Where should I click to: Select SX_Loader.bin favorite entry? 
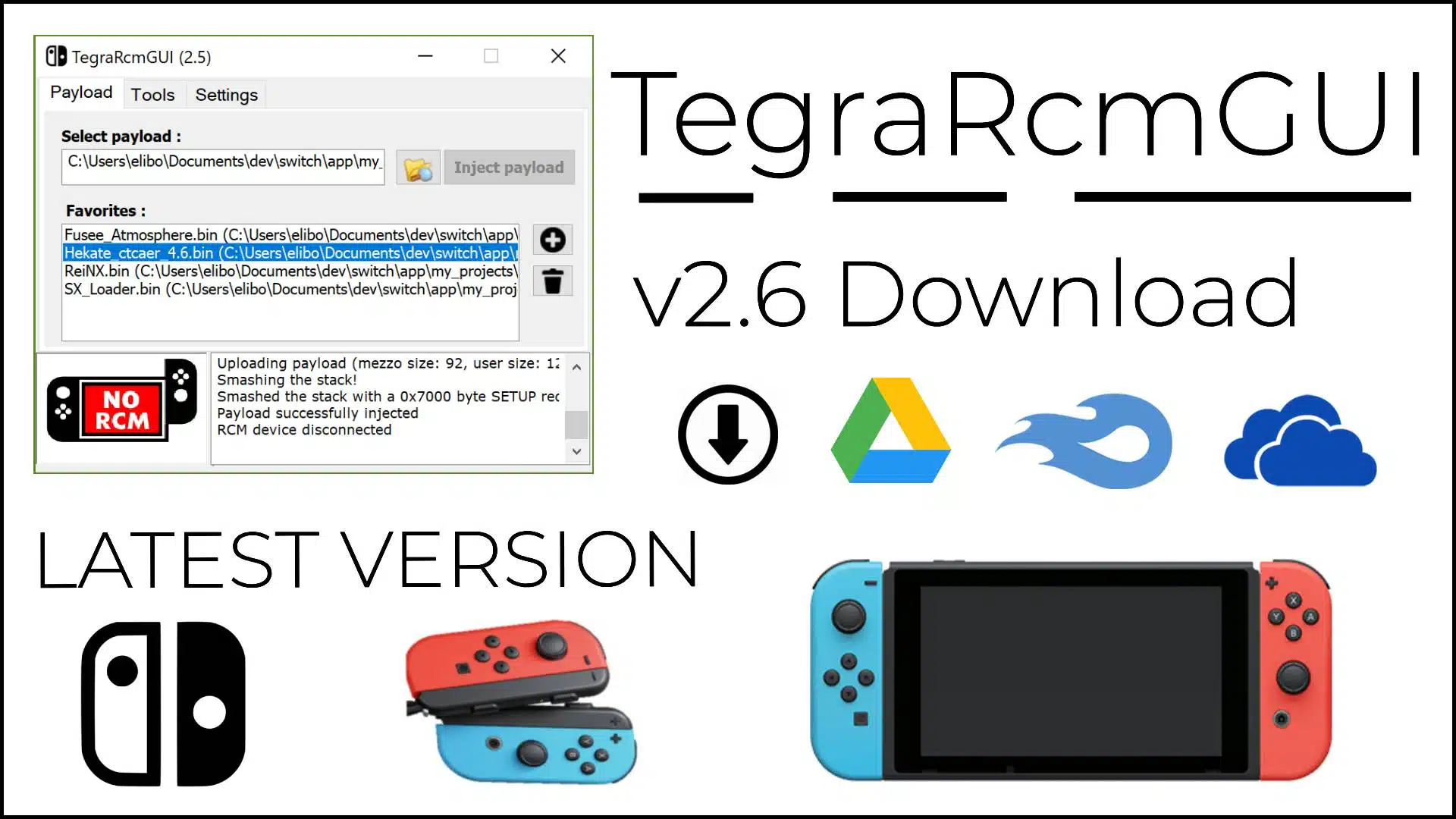click(x=290, y=290)
